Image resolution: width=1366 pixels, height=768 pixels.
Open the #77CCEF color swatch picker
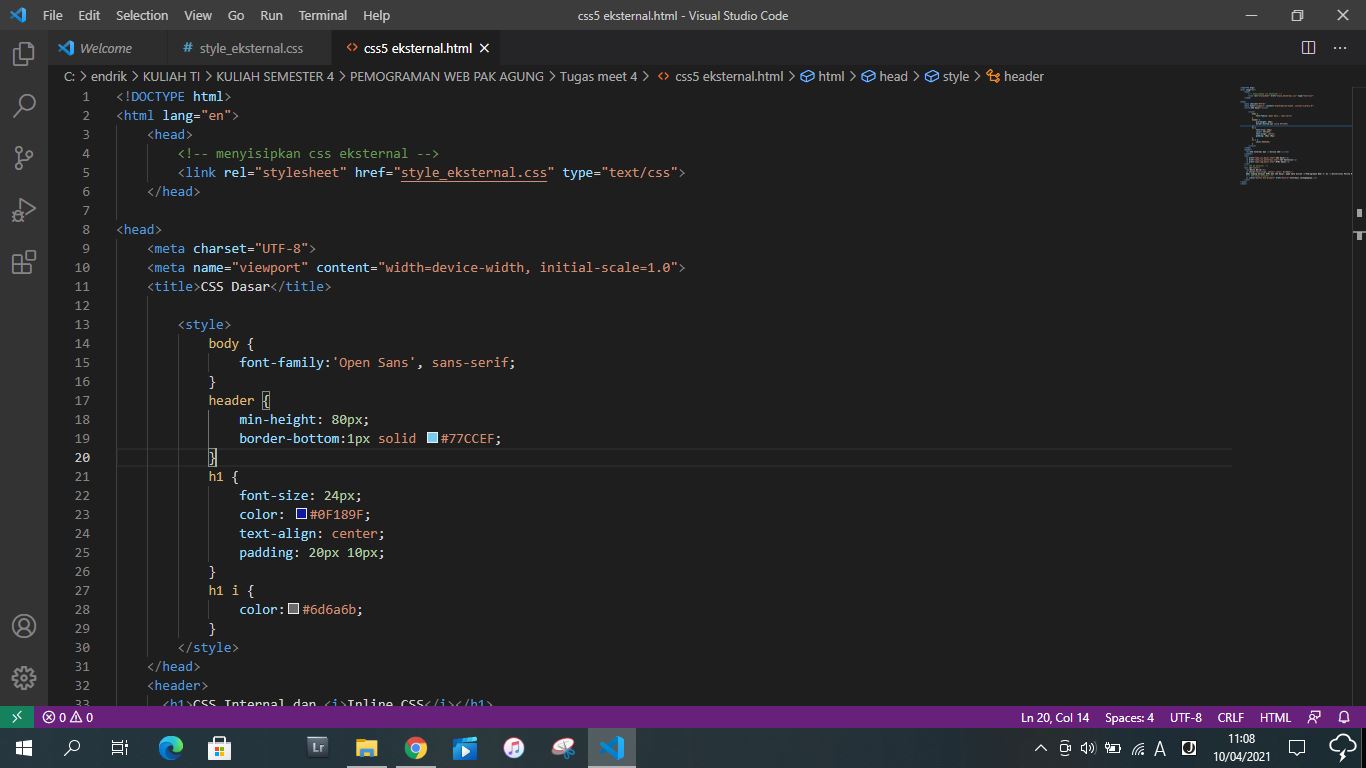coord(432,438)
